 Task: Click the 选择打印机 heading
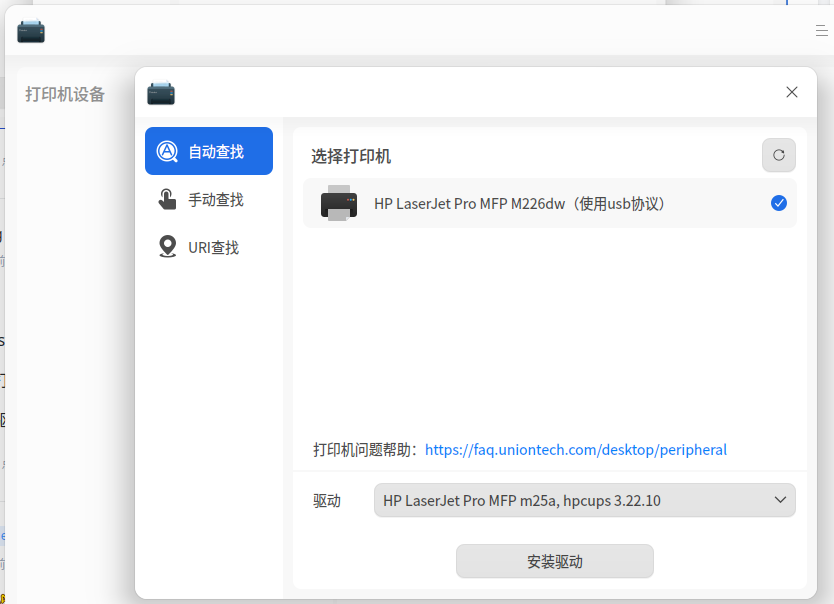click(351, 156)
